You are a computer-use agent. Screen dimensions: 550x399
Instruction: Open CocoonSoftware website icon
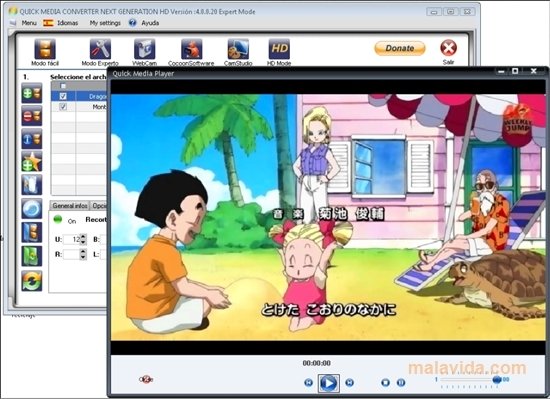point(191,49)
